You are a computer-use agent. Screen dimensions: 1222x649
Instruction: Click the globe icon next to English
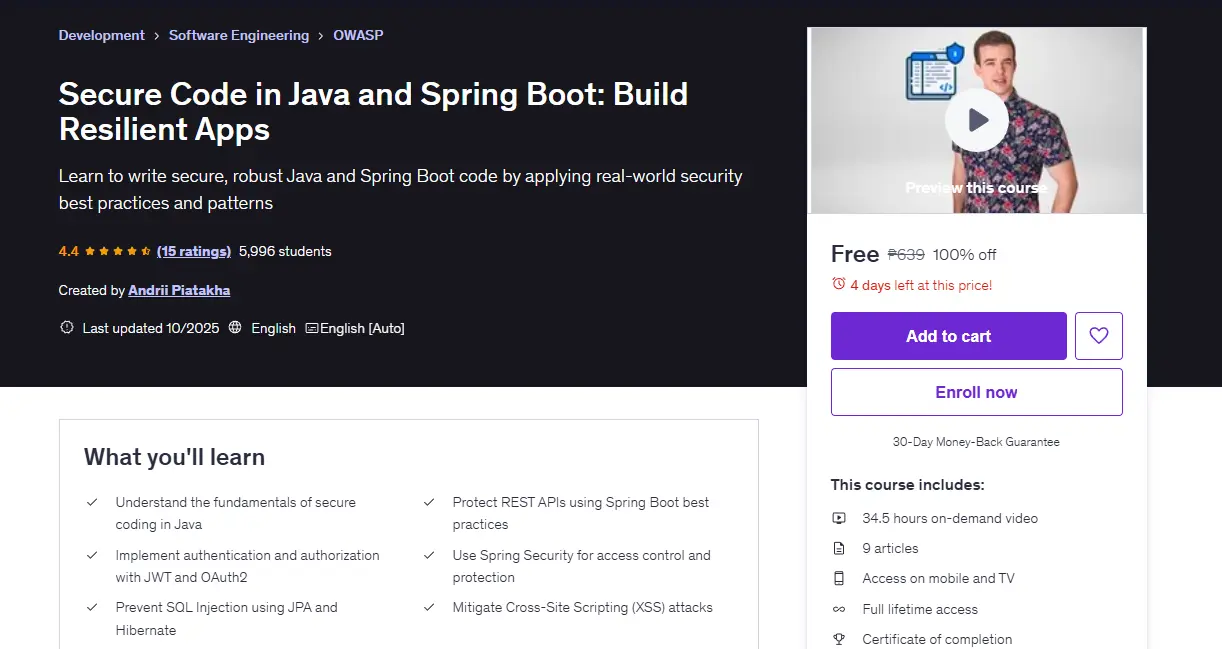[x=235, y=328]
